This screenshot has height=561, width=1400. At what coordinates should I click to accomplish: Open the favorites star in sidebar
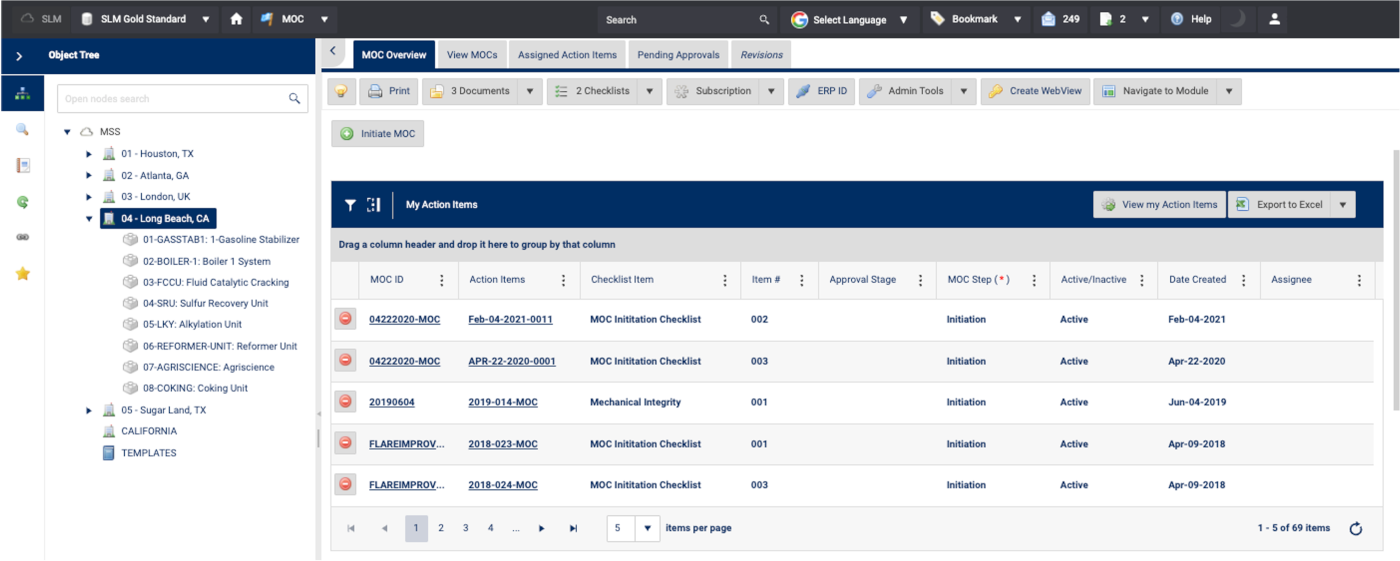[23, 273]
